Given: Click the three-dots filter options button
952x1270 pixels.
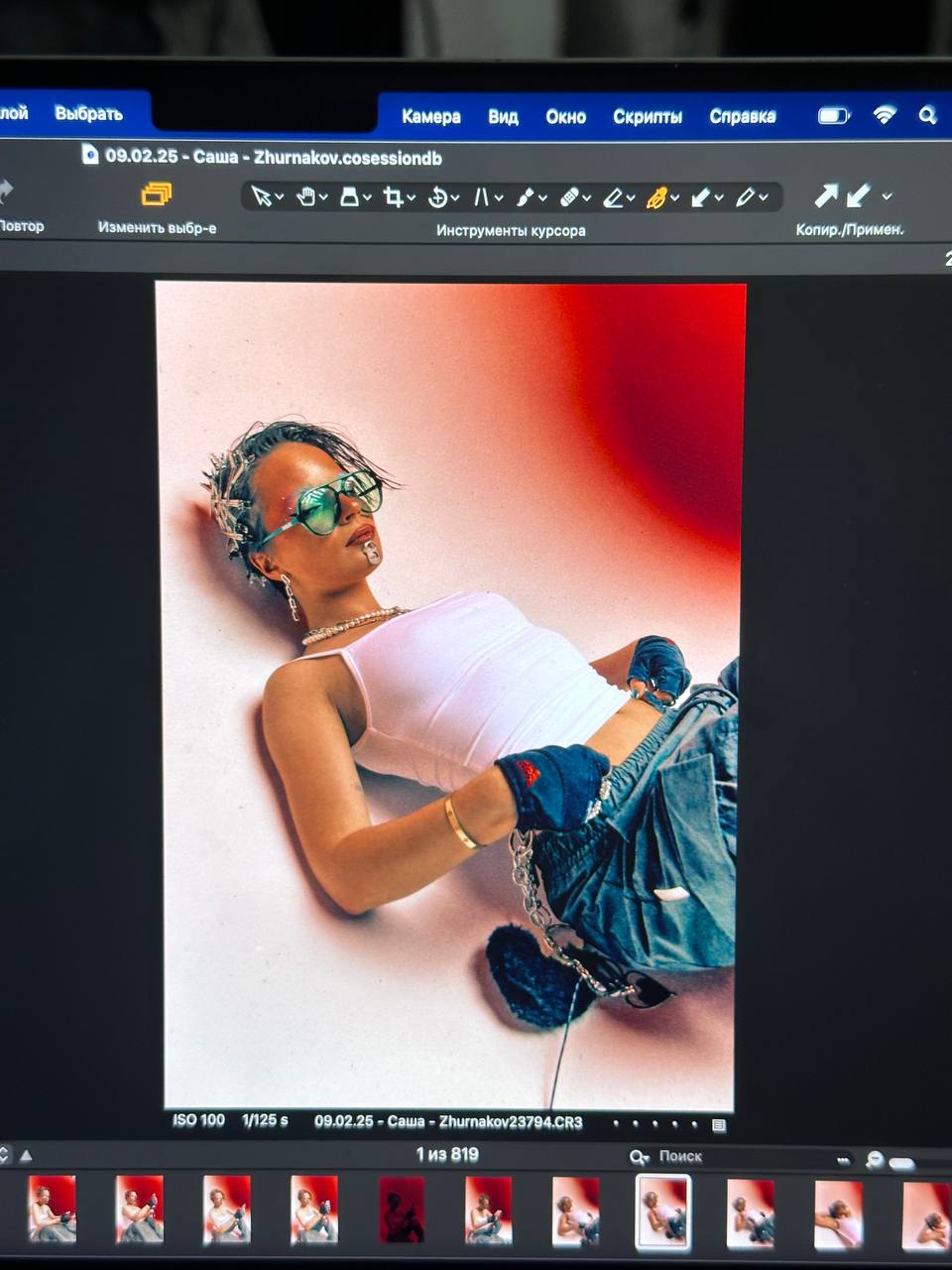Looking at the screenshot, I should pos(843,1160).
